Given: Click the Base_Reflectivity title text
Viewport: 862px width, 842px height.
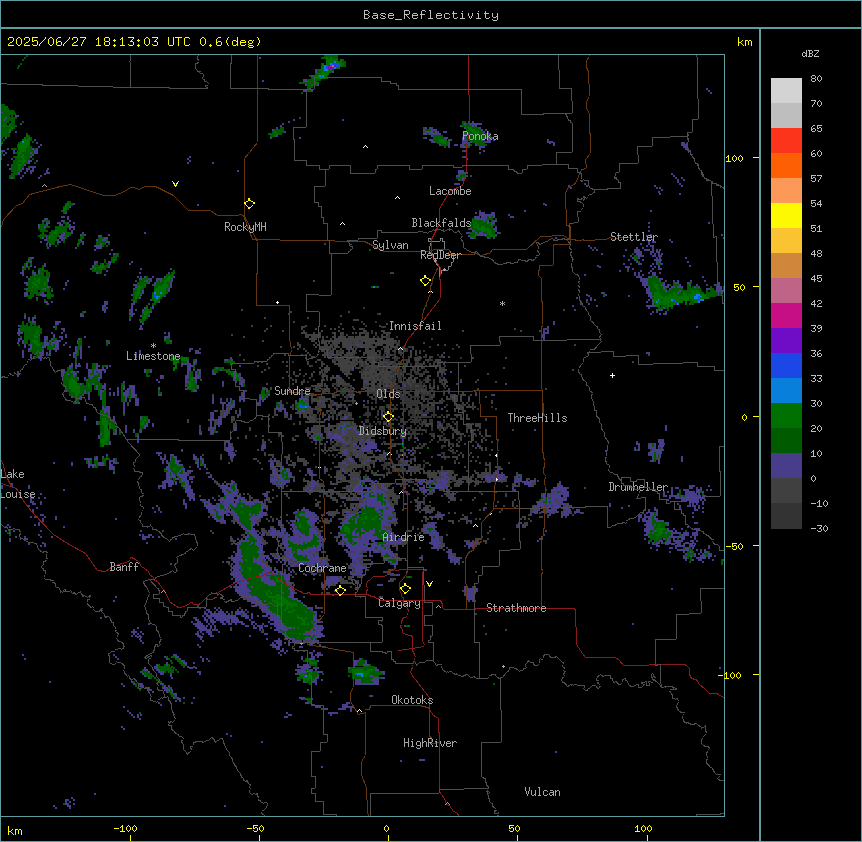Looking at the screenshot, I should click(431, 15).
